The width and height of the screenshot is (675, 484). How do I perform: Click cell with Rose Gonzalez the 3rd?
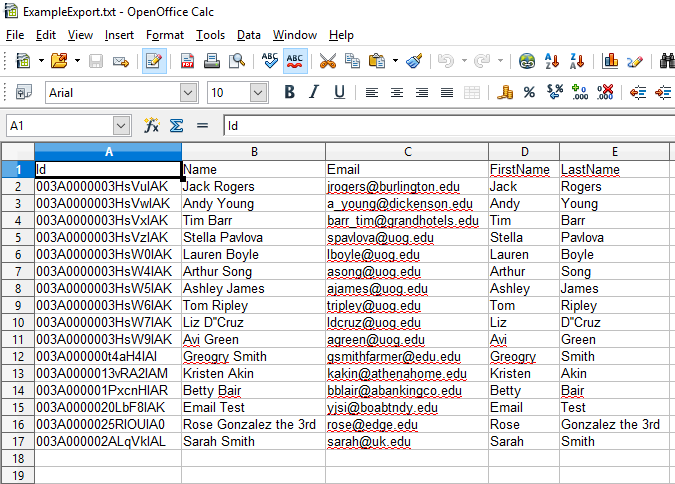click(x=254, y=424)
